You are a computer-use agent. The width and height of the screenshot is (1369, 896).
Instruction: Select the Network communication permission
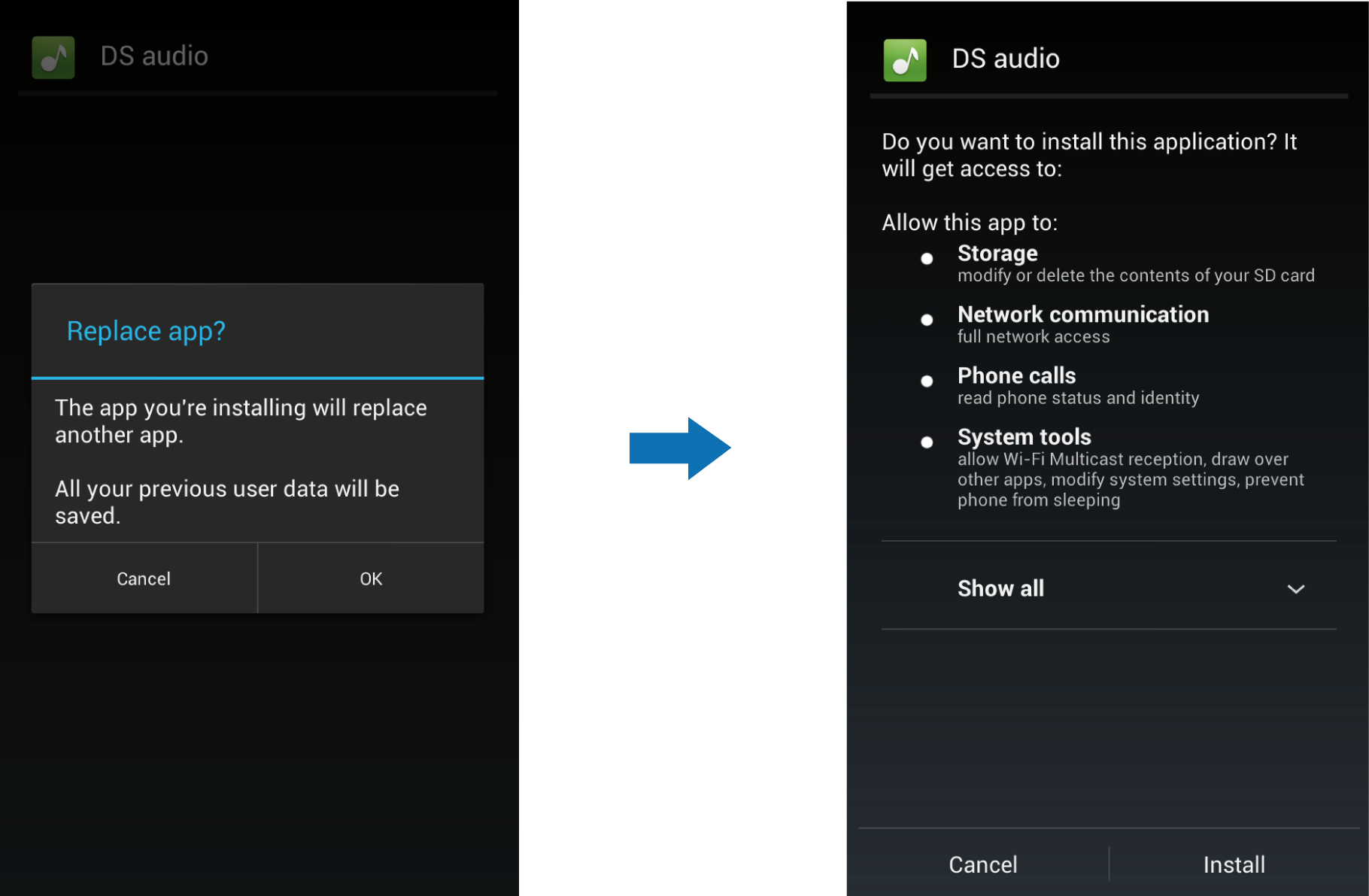[1065, 324]
